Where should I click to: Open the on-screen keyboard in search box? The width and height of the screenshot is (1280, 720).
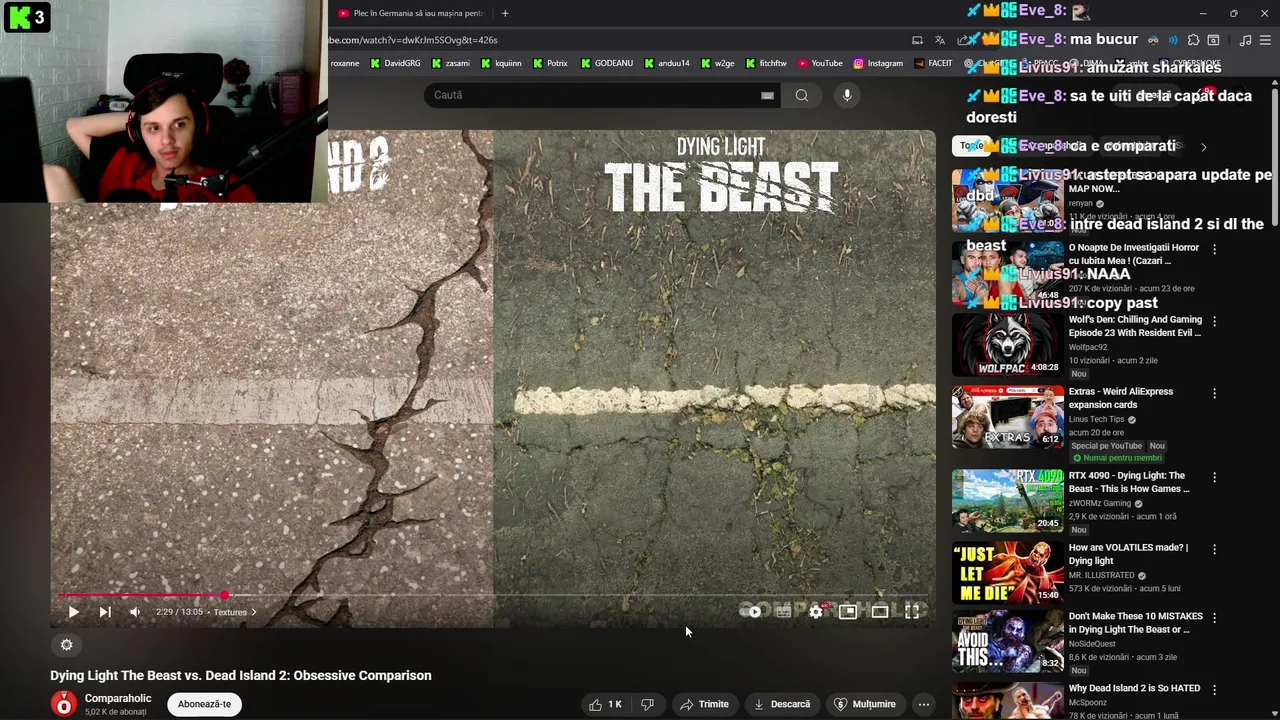pos(767,95)
